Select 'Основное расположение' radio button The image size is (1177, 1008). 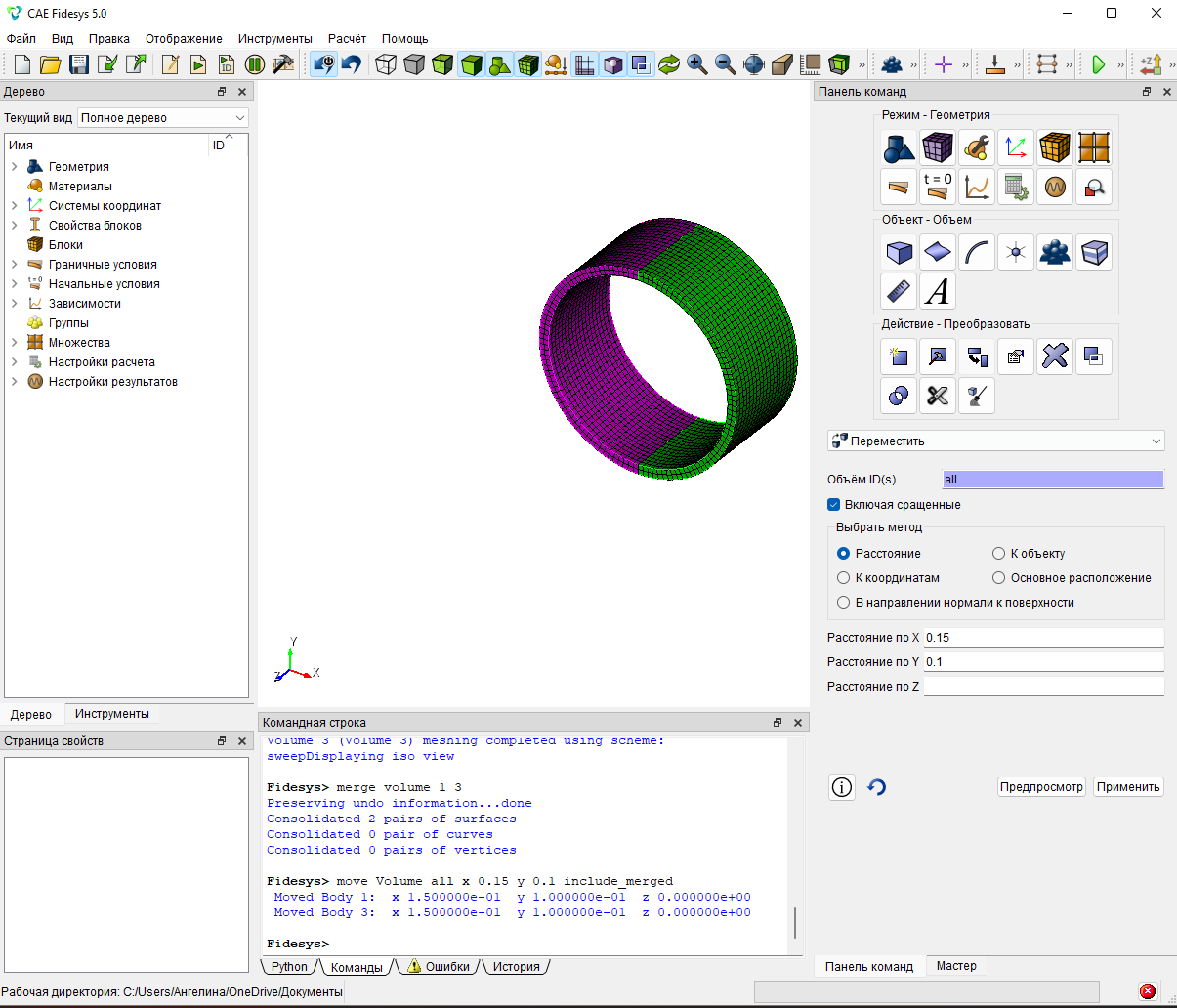pyautogui.click(x=998, y=578)
